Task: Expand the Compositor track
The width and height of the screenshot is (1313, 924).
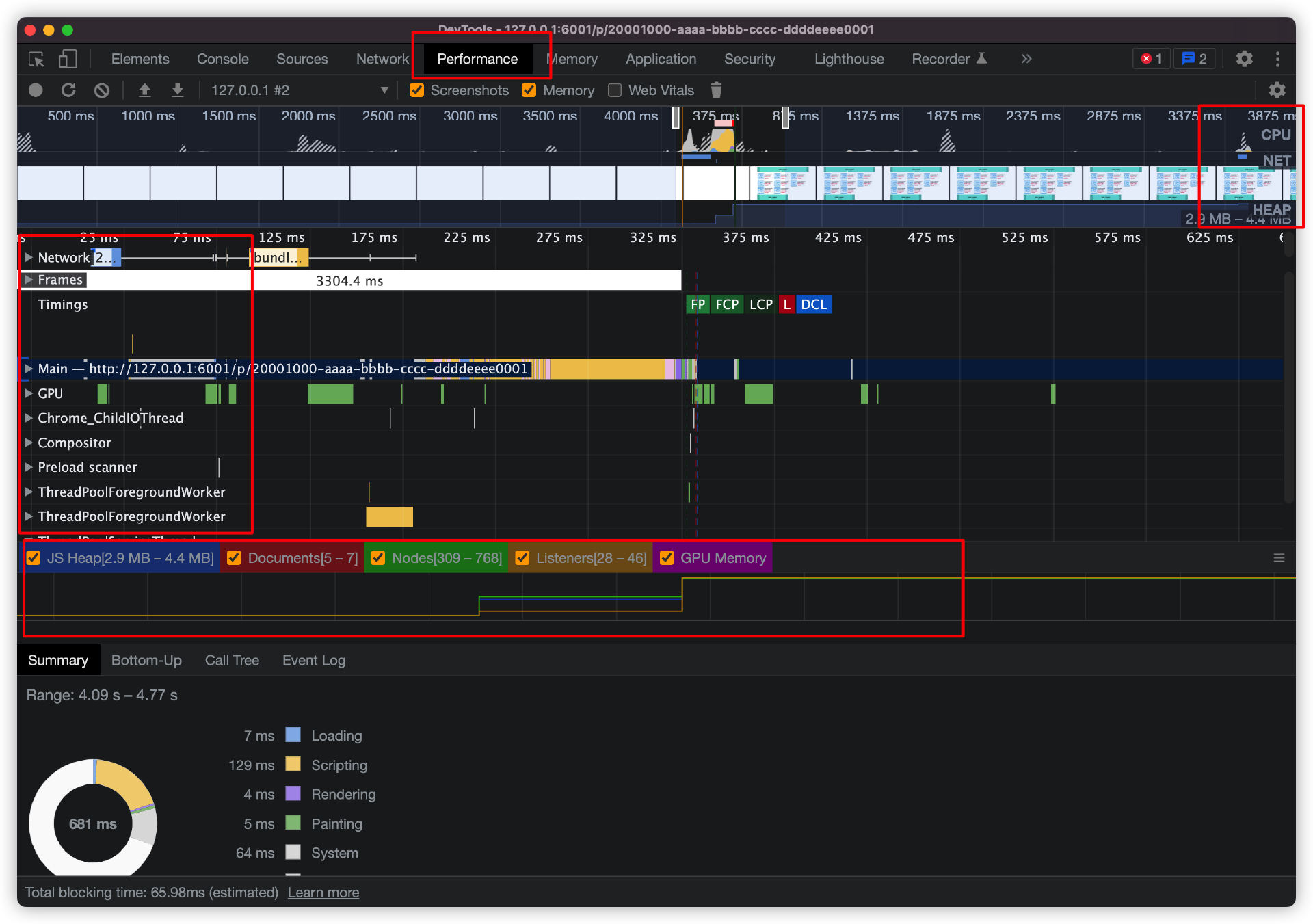Action: [29, 443]
